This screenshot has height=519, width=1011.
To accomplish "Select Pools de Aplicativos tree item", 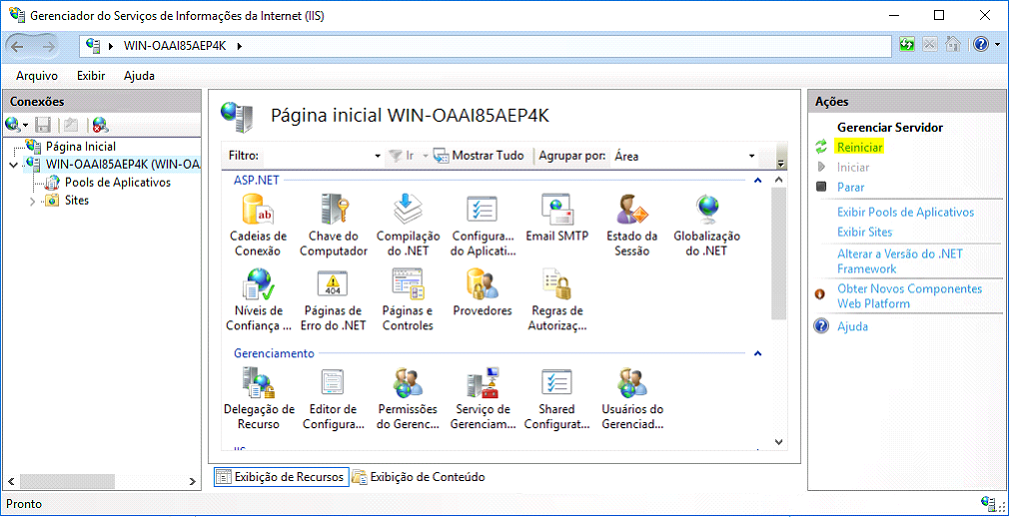I will pyautogui.click(x=117, y=182).
